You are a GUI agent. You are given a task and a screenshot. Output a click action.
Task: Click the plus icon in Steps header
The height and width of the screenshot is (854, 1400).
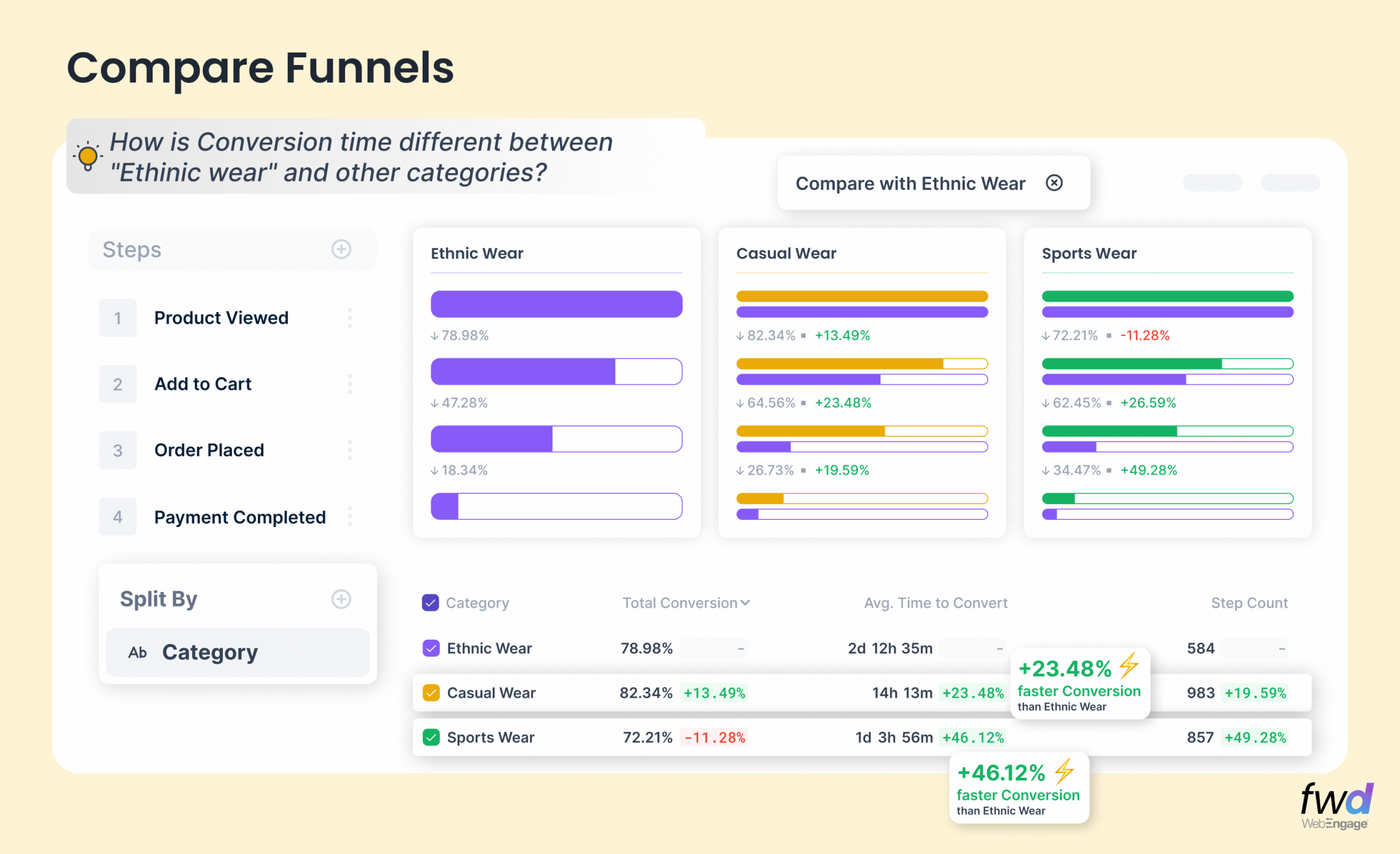coord(341,249)
